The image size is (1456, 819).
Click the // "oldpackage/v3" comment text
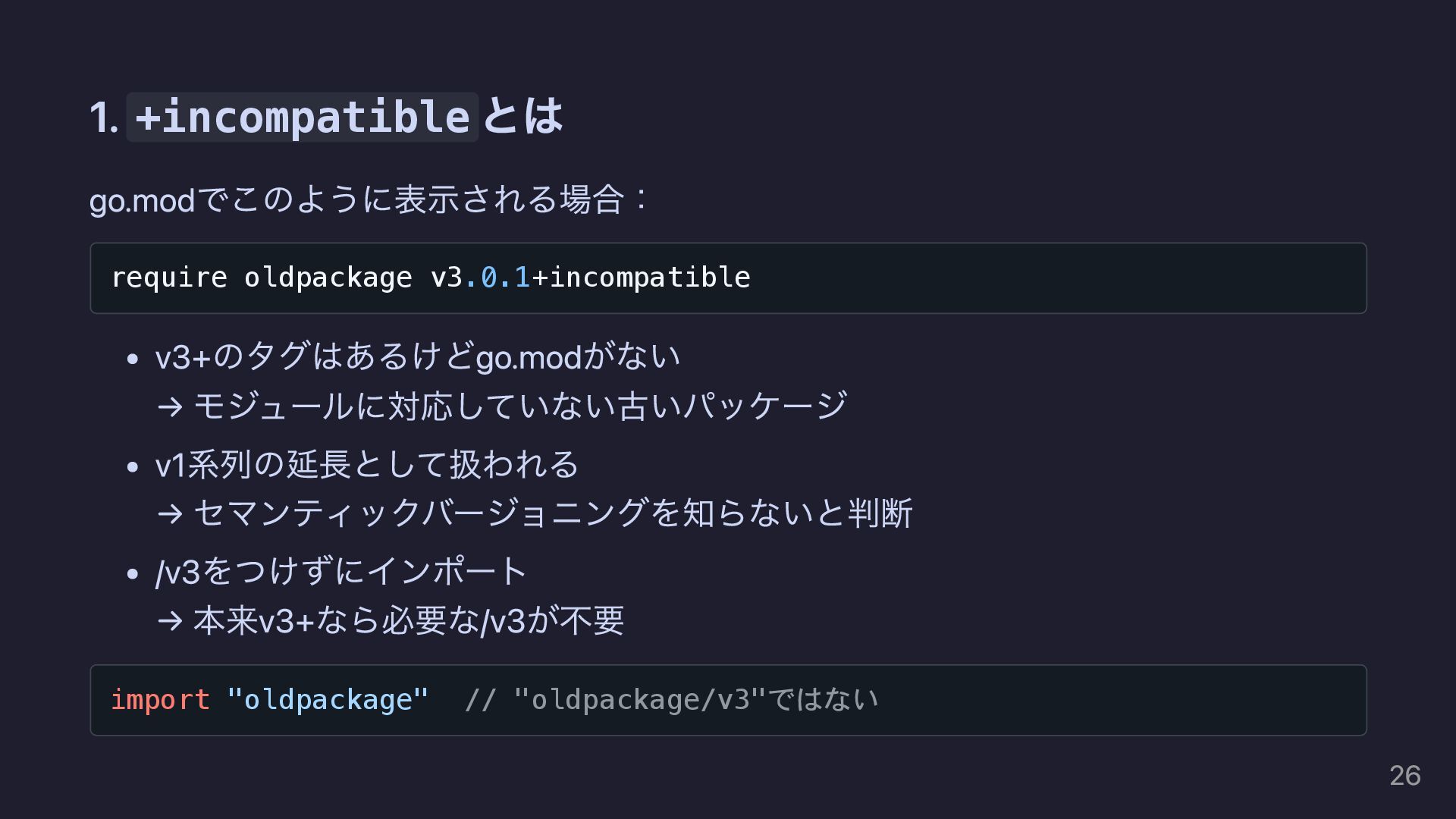click(x=671, y=699)
